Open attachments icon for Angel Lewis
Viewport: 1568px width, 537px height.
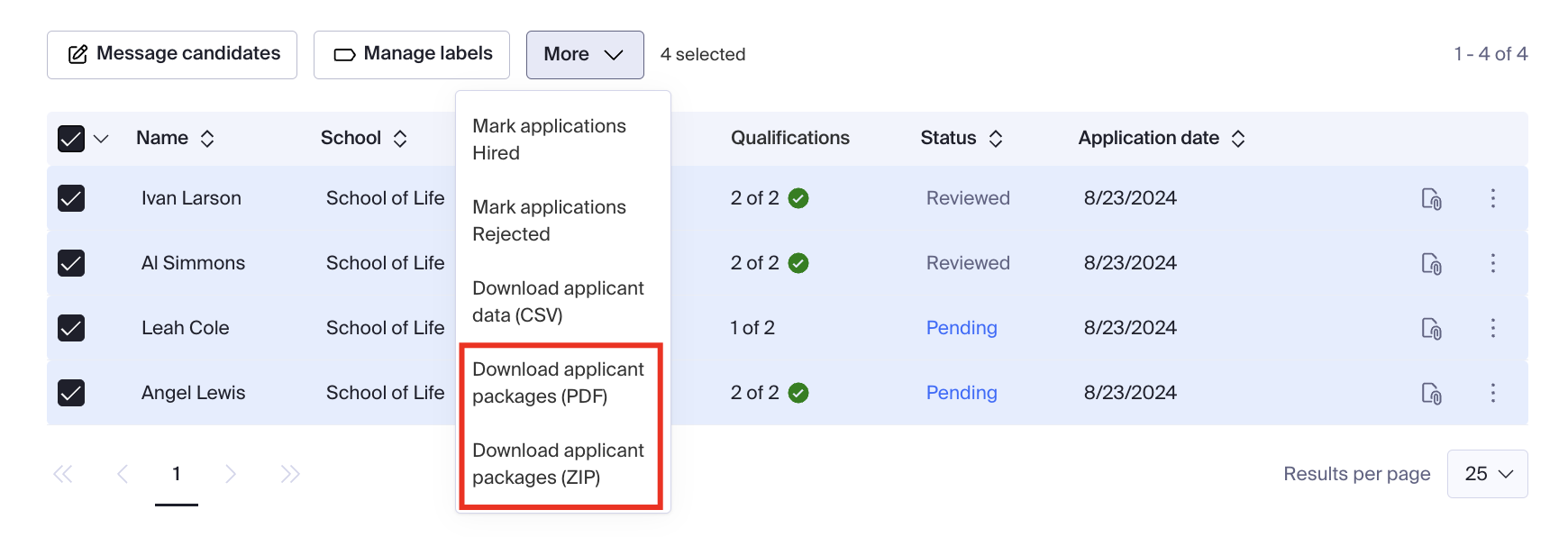pyautogui.click(x=1431, y=393)
